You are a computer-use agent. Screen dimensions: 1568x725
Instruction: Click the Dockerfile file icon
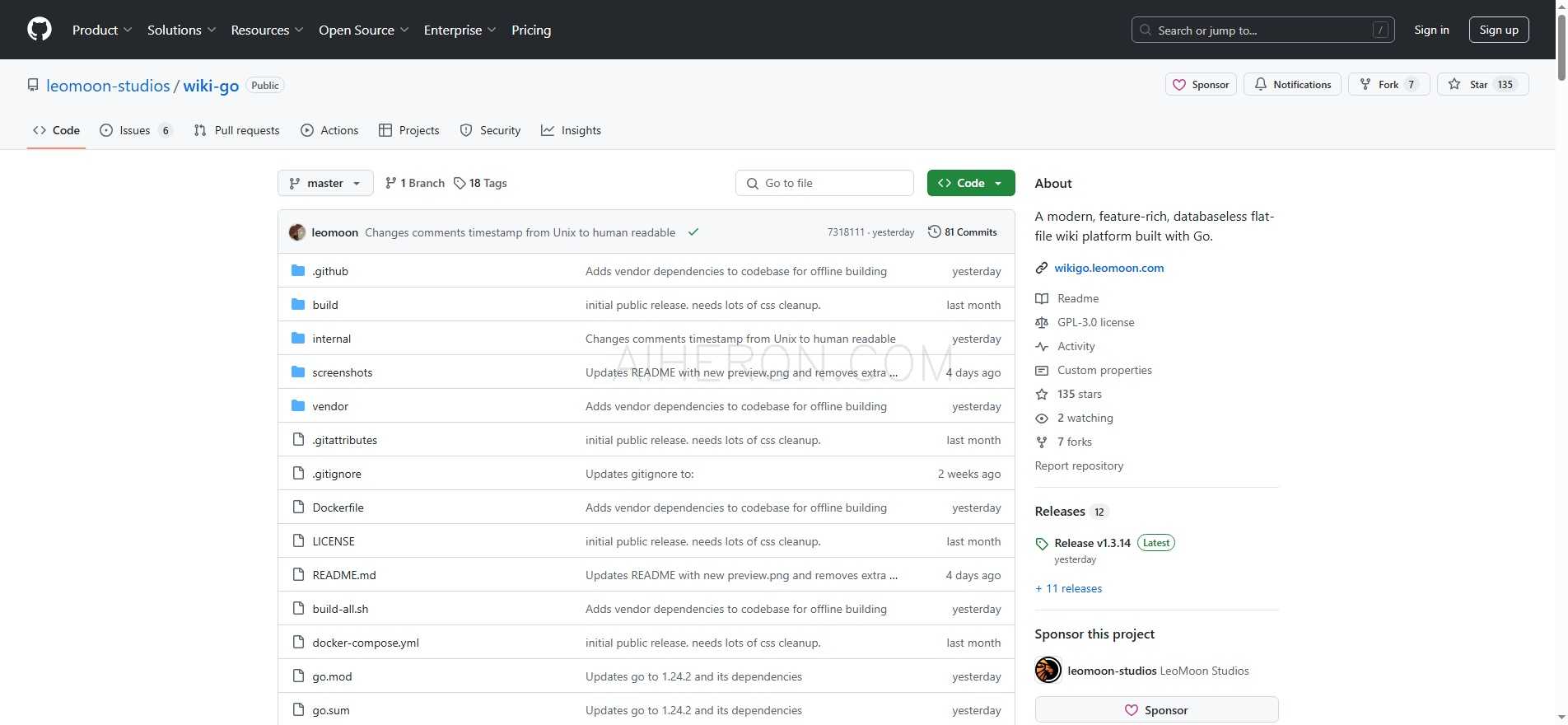click(x=298, y=507)
